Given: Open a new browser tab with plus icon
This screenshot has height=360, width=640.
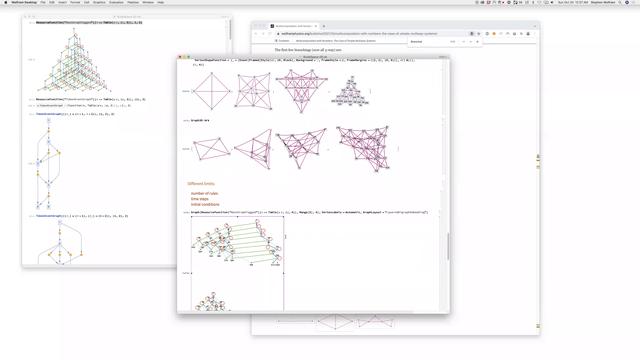Looking at the screenshot, I should click(324, 26).
